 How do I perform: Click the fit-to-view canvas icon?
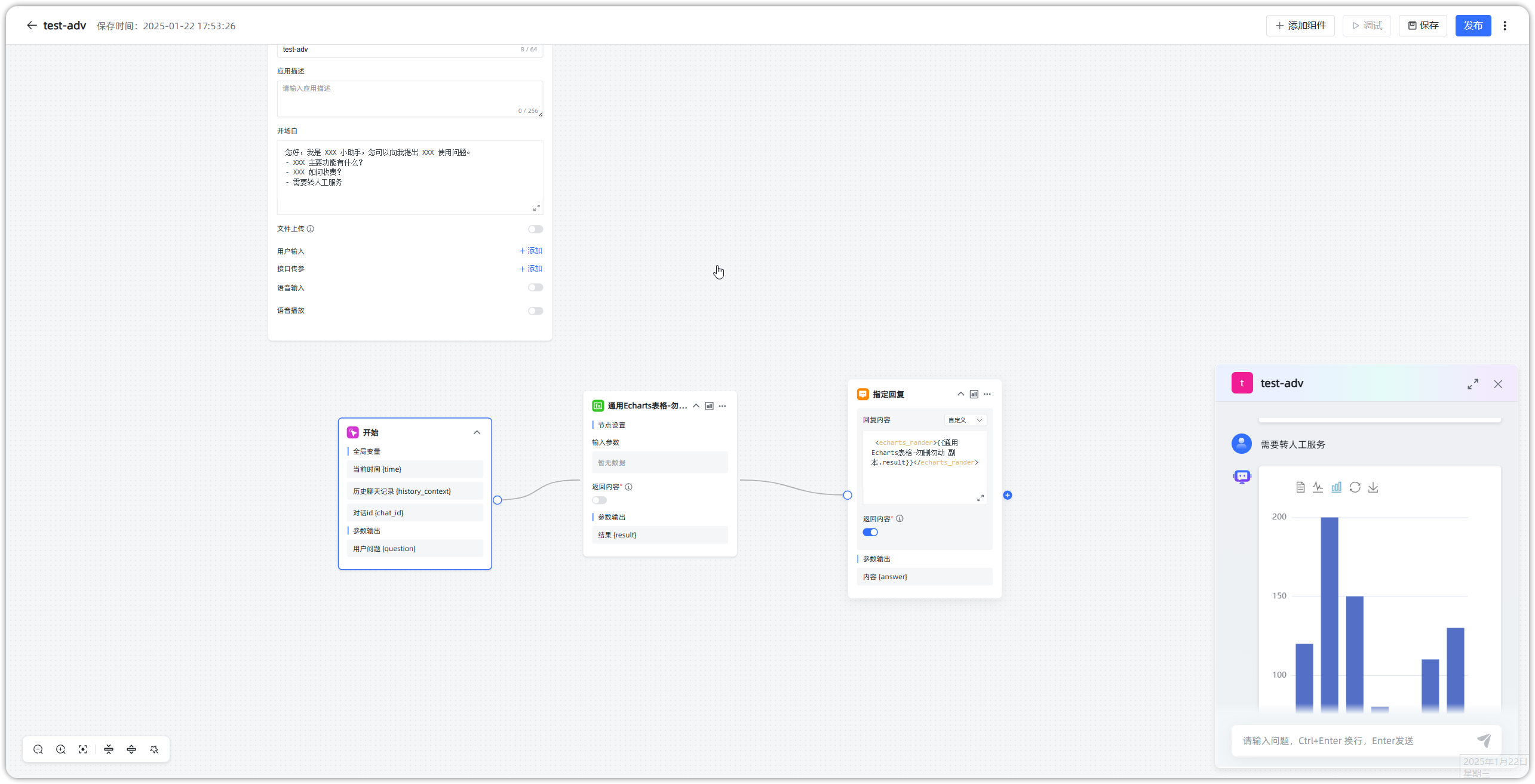83,749
